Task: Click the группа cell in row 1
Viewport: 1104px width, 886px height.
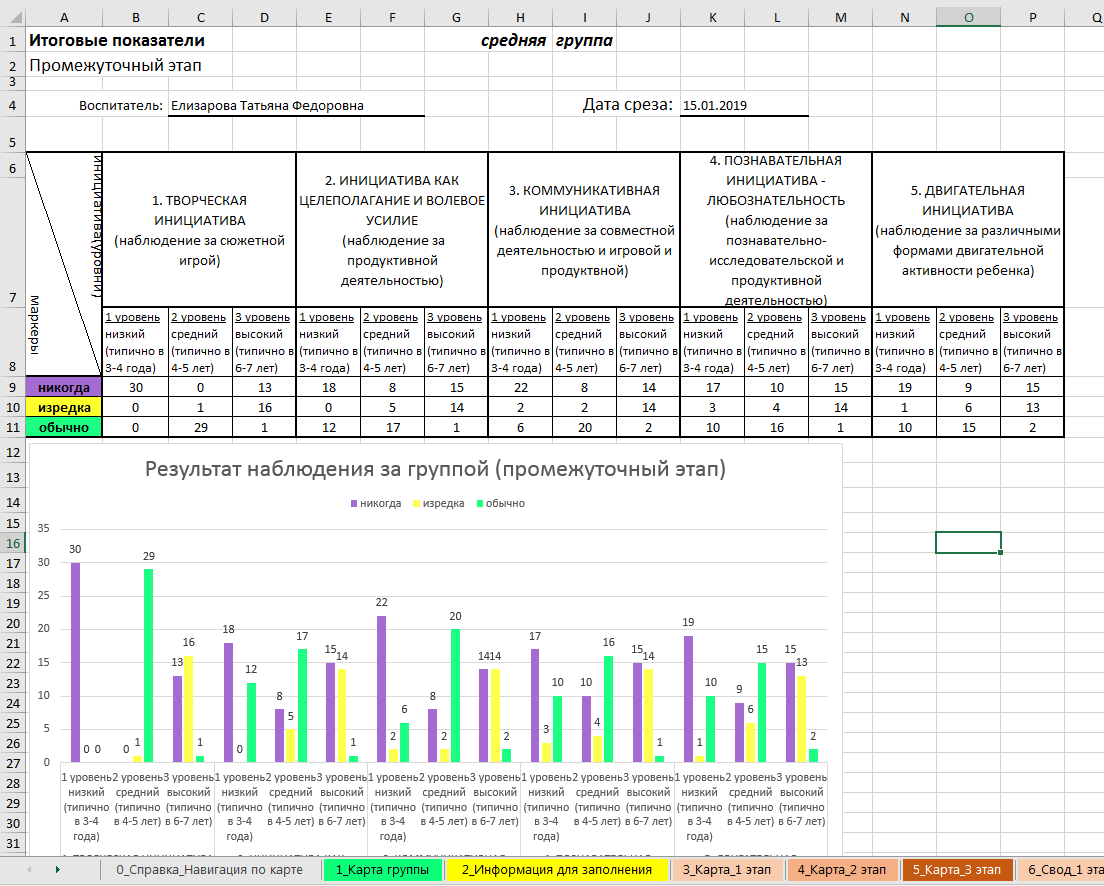Action: [584, 41]
